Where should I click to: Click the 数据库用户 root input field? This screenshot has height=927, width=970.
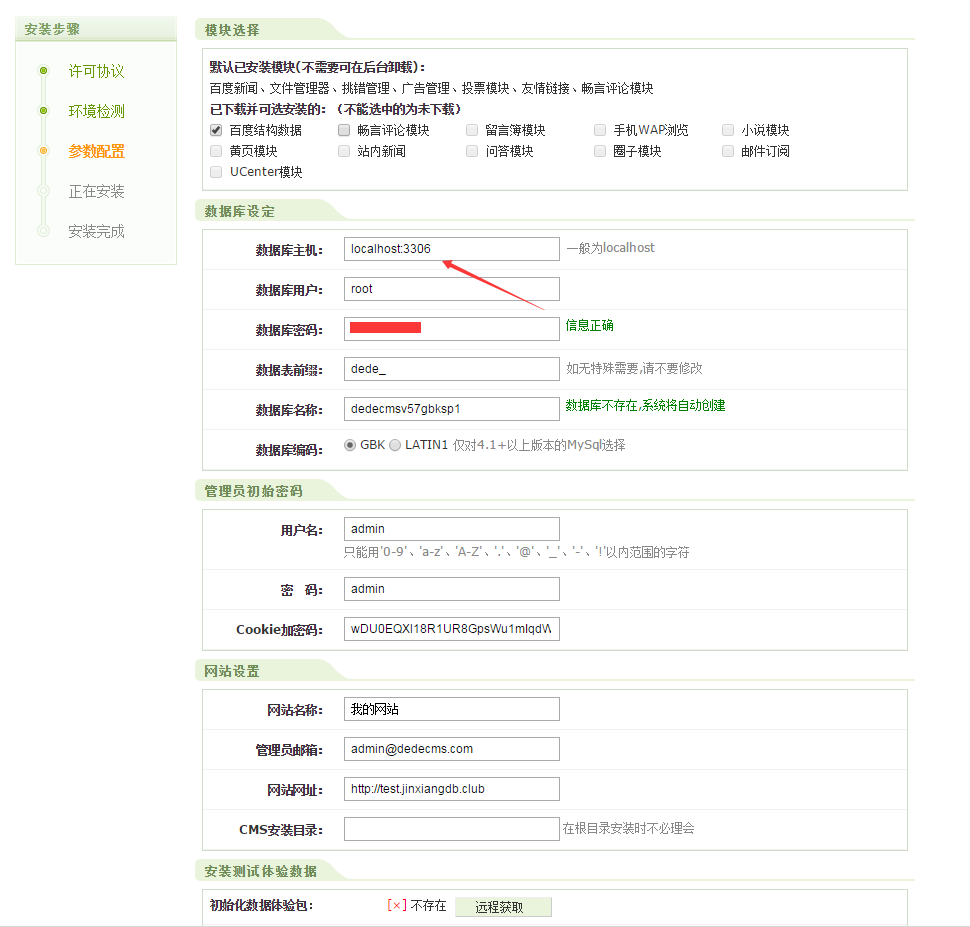click(x=451, y=289)
